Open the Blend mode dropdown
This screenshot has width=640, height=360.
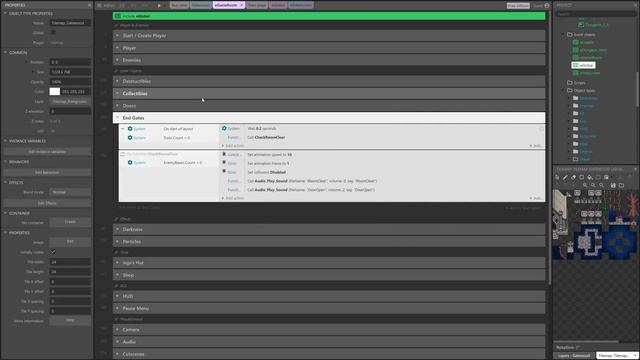tap(70, 192)
